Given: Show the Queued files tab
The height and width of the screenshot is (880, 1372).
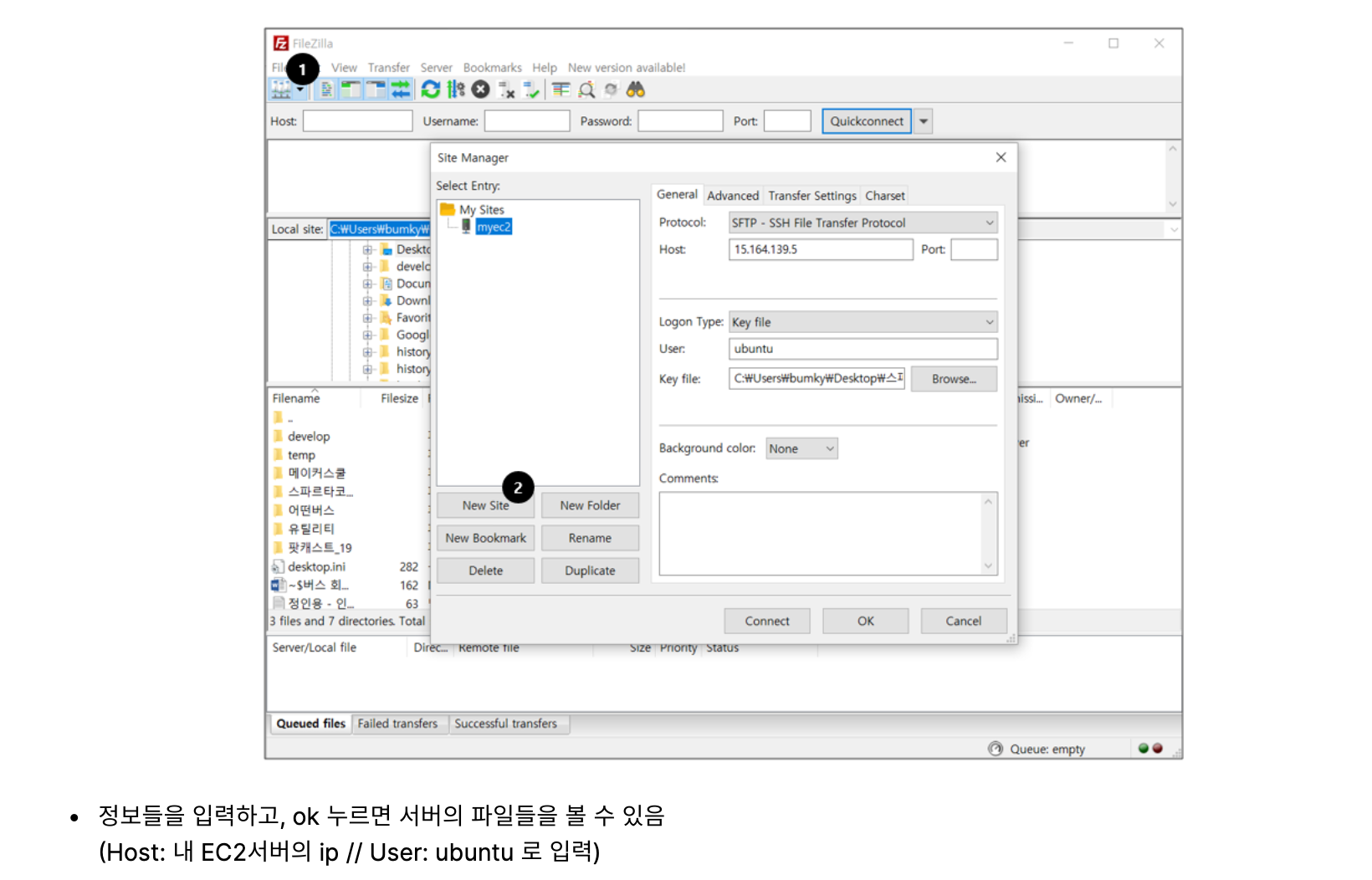Looking at the screenshot, I should [310, 724].
